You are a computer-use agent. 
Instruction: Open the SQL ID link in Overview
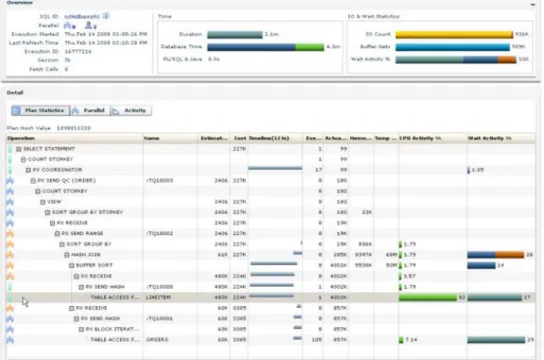click(82, 16)
